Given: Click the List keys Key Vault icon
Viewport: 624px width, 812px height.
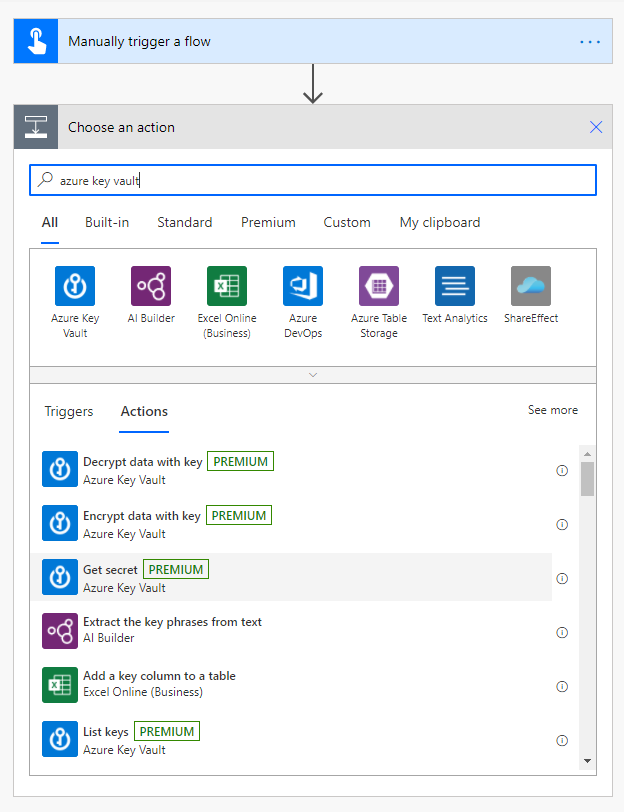Looking at the screenshot, I should coord(60,739).
